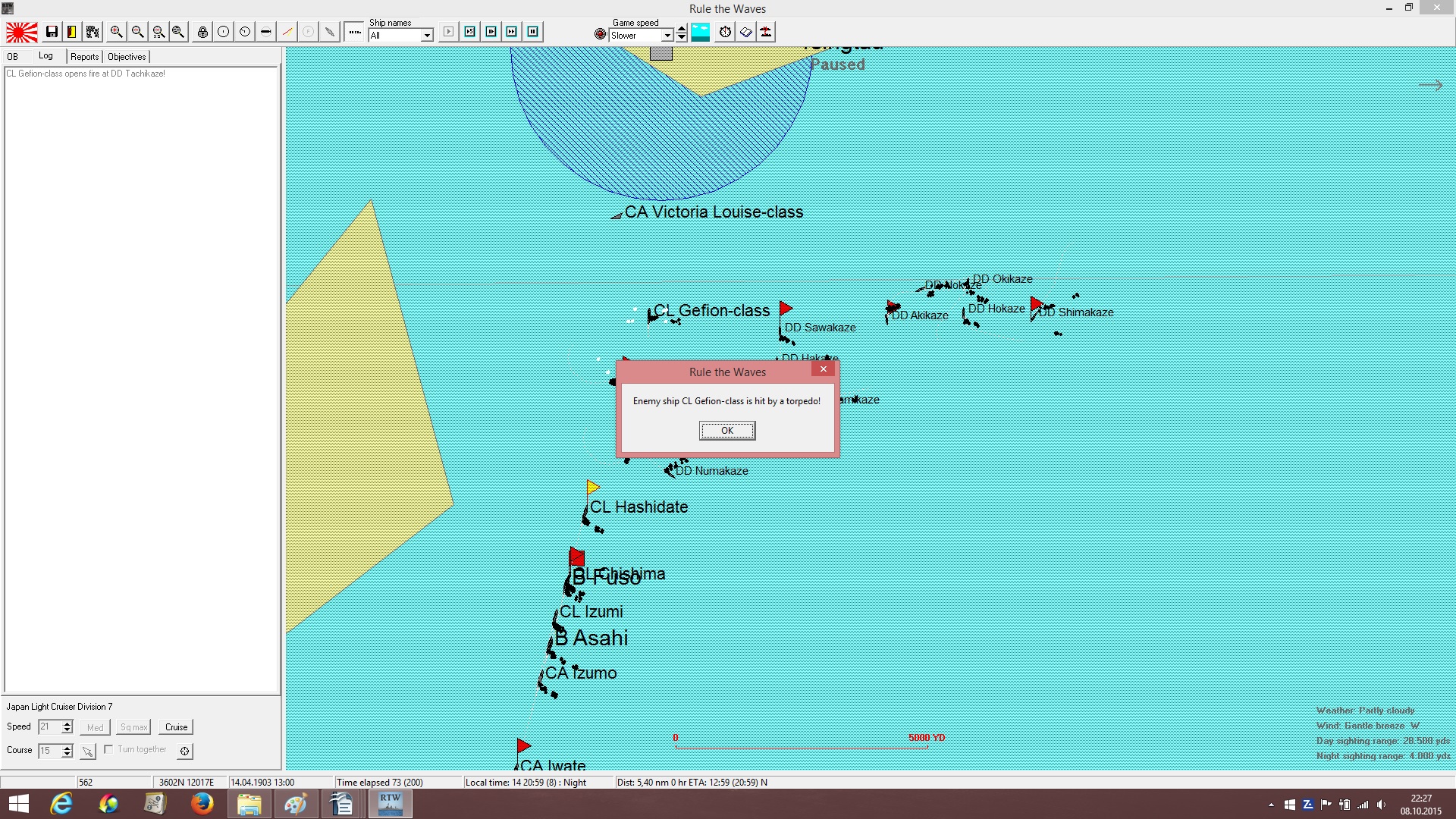This screenshot has height=819, width=1456.
Task: Click the fast-forward double arrow button
Action: [512, 32]
